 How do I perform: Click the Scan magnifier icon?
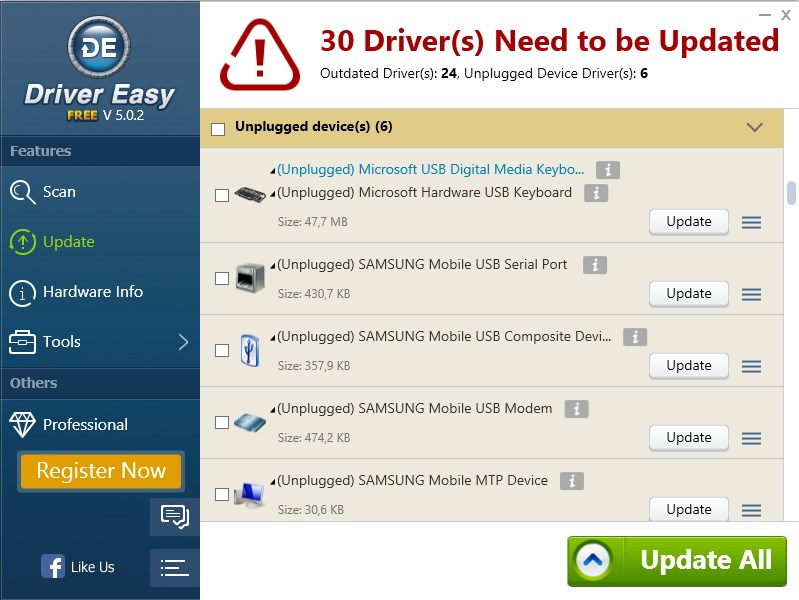tap(22, 192)
